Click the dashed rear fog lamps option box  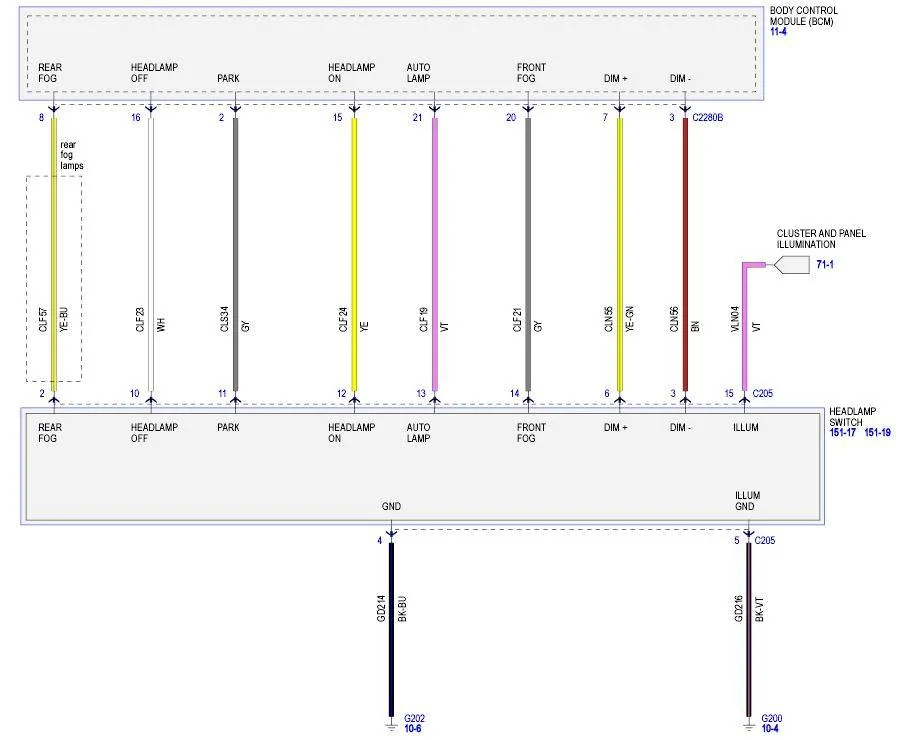coord(54,279)
